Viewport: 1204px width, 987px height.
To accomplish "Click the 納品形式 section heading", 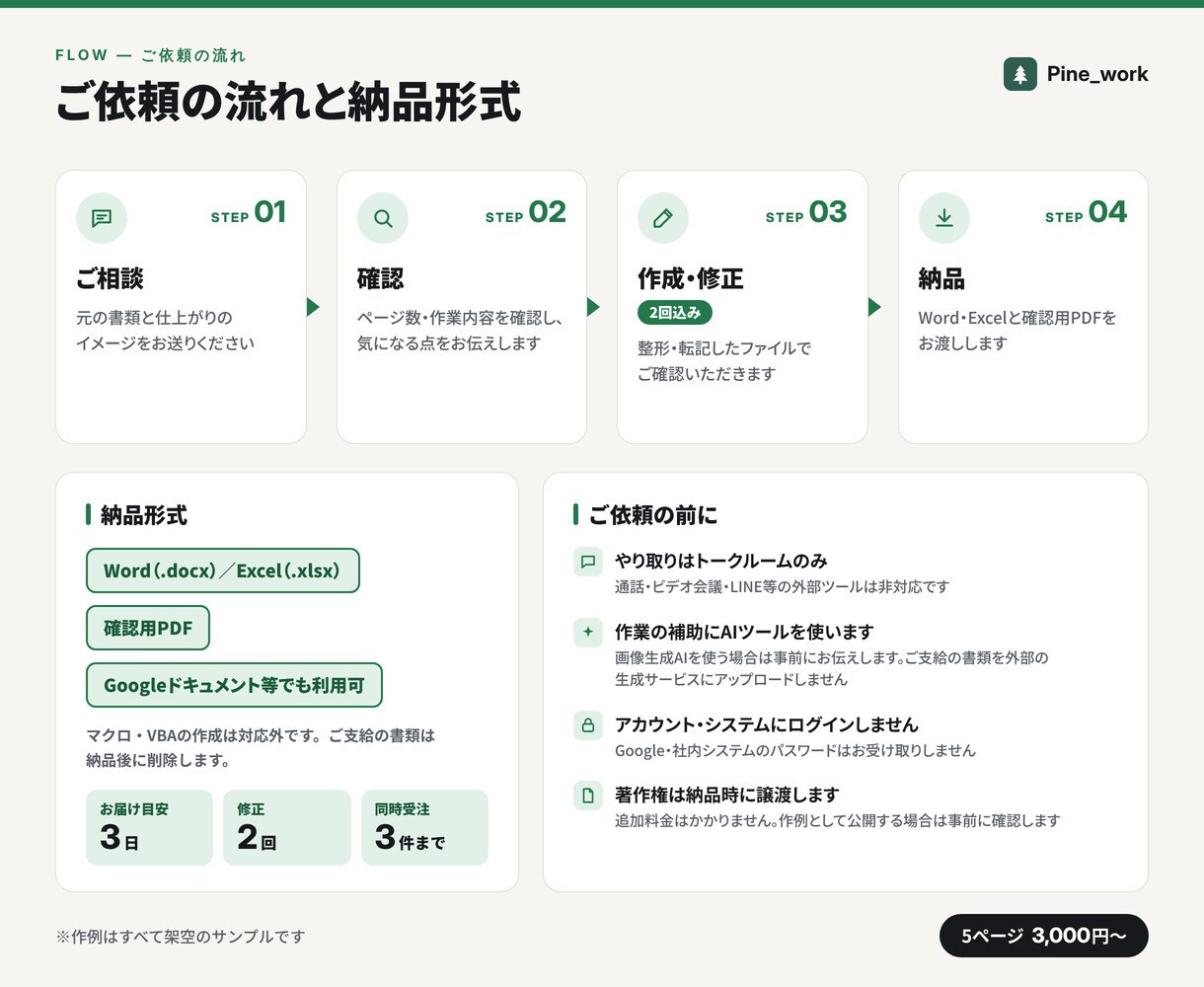I will (144, 515).
